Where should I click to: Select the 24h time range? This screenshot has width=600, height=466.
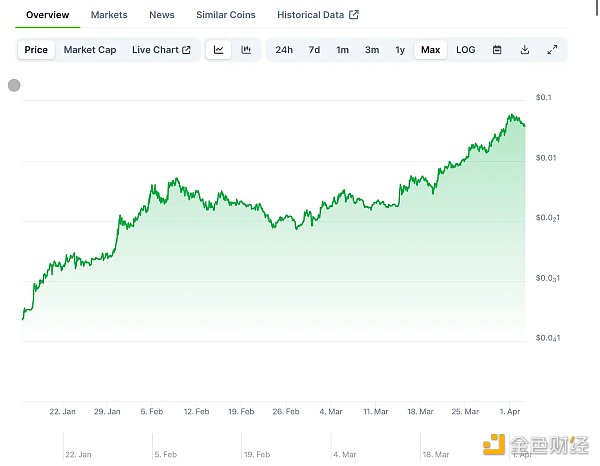click(284, 49)
